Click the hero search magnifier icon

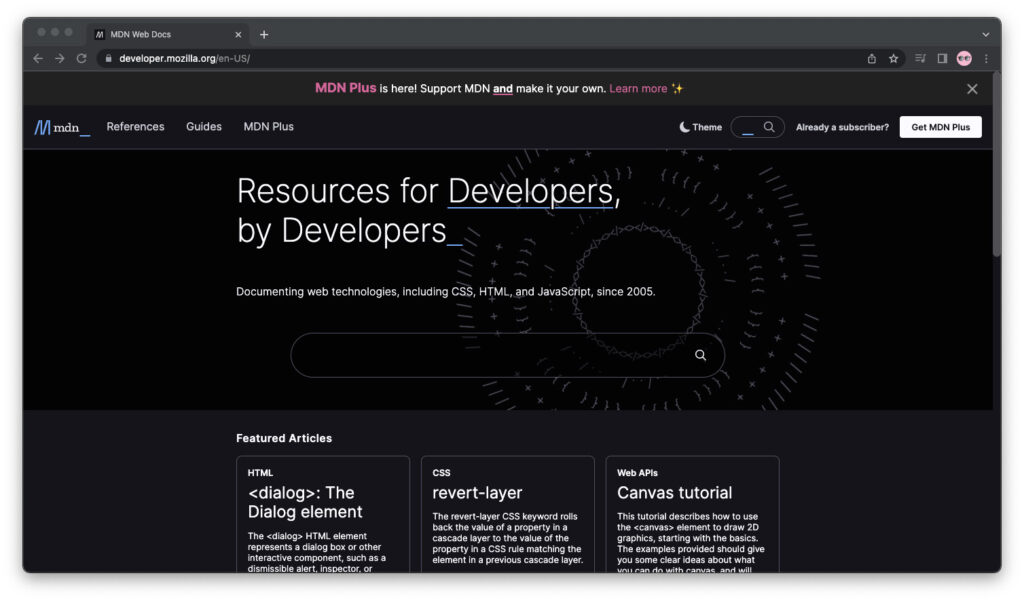pyautogui.click(x=700, y=355)
